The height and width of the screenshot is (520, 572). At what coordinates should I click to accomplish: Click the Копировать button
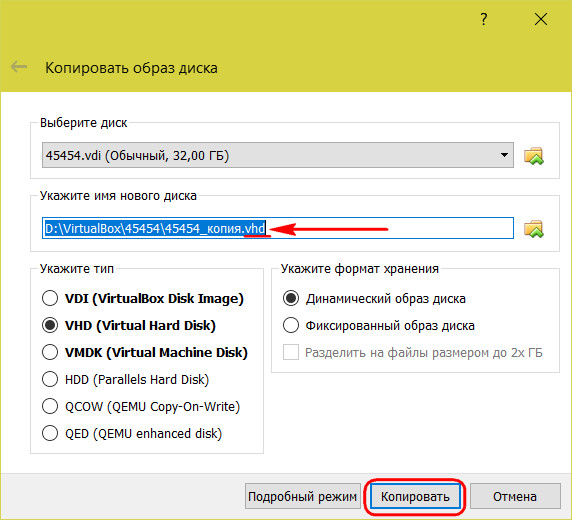[415, 496]
